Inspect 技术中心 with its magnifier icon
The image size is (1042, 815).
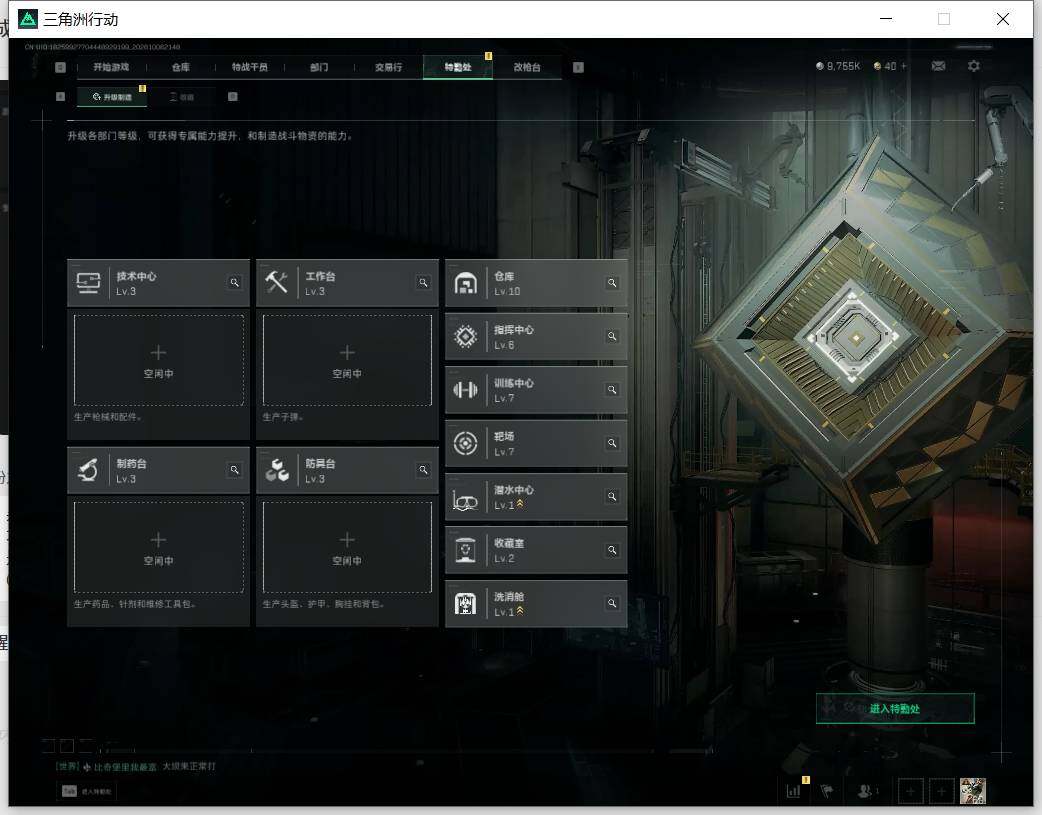pyautogui.click(x=235, y=283)
